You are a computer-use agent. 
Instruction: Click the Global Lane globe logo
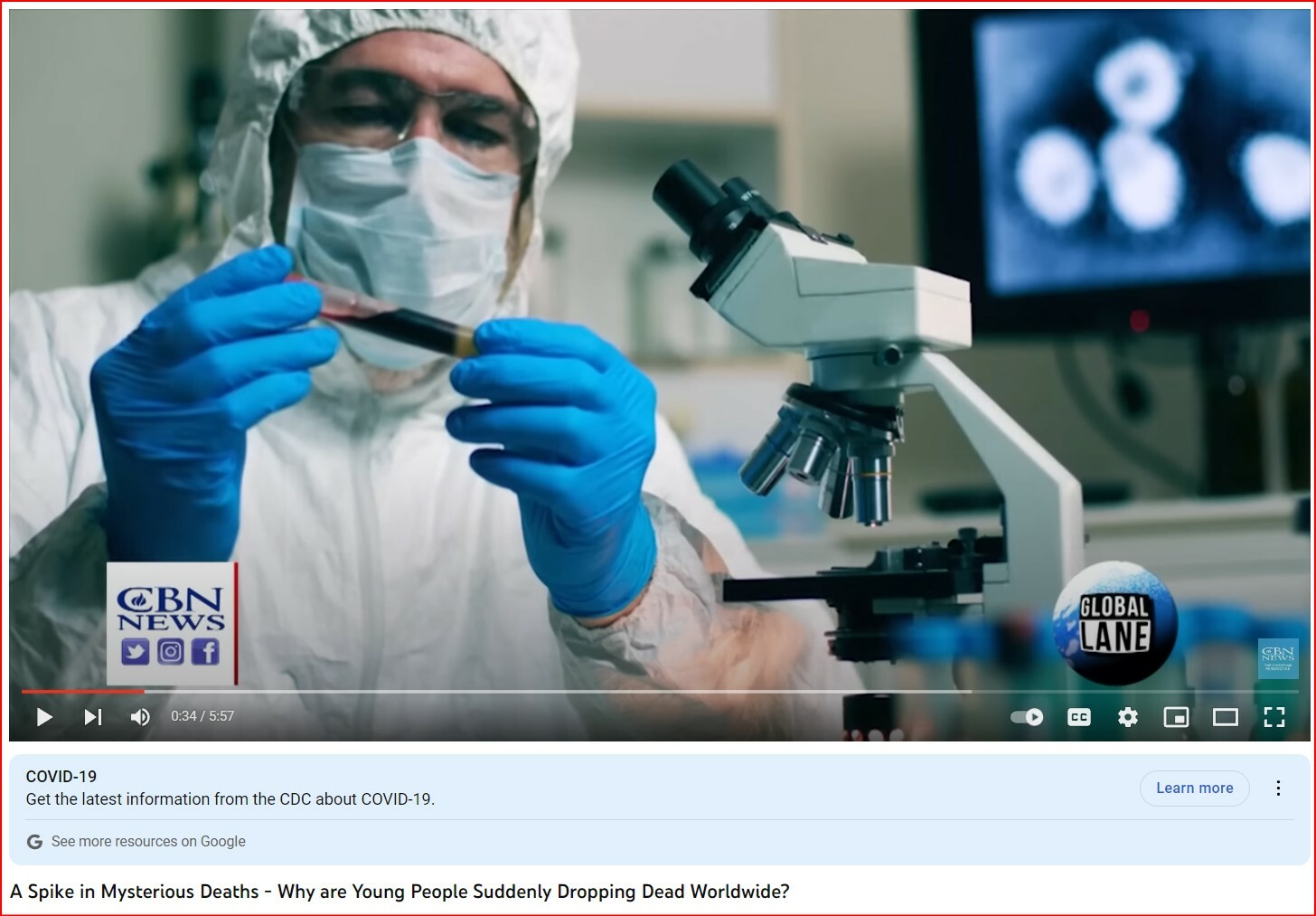1115,623
